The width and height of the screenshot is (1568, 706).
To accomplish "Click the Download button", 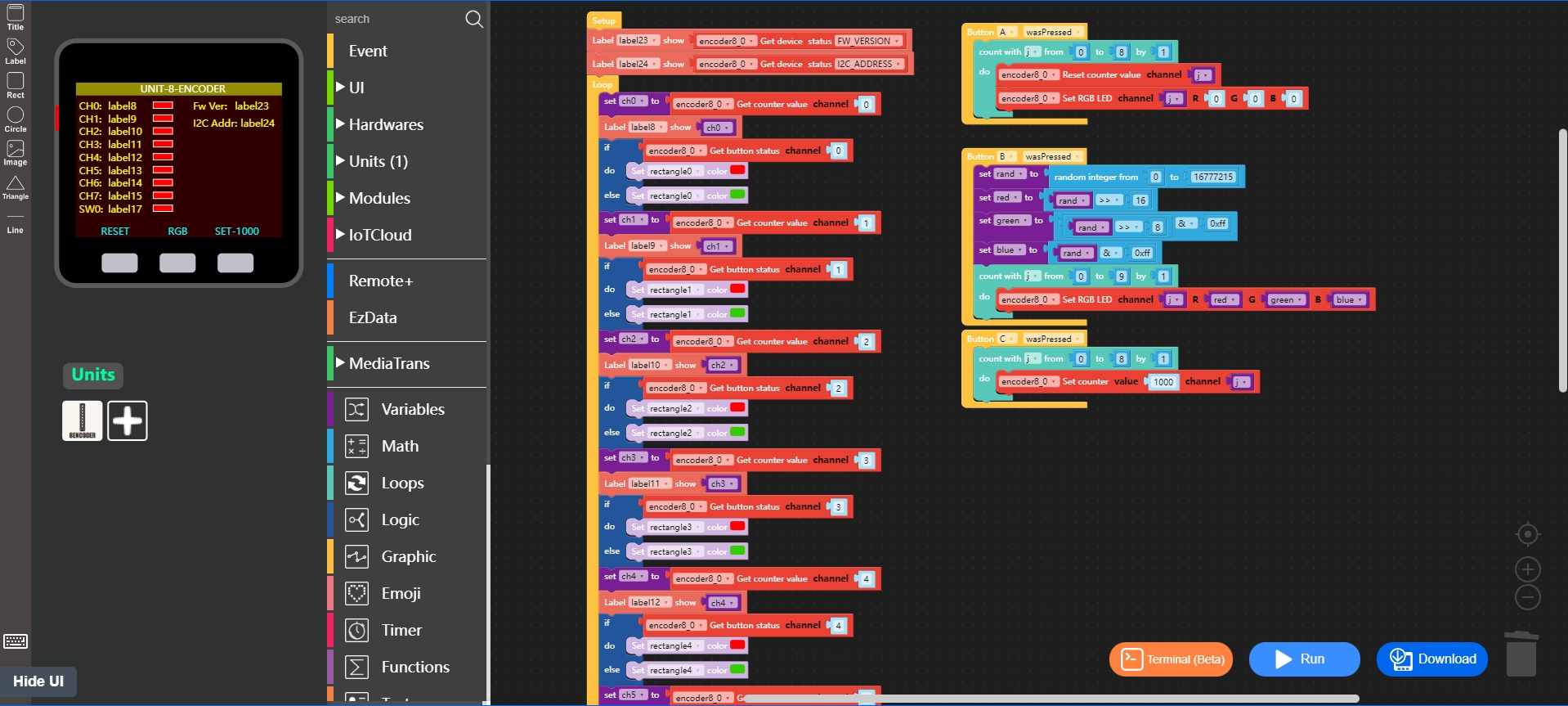I will click(x=1431, y=659).
